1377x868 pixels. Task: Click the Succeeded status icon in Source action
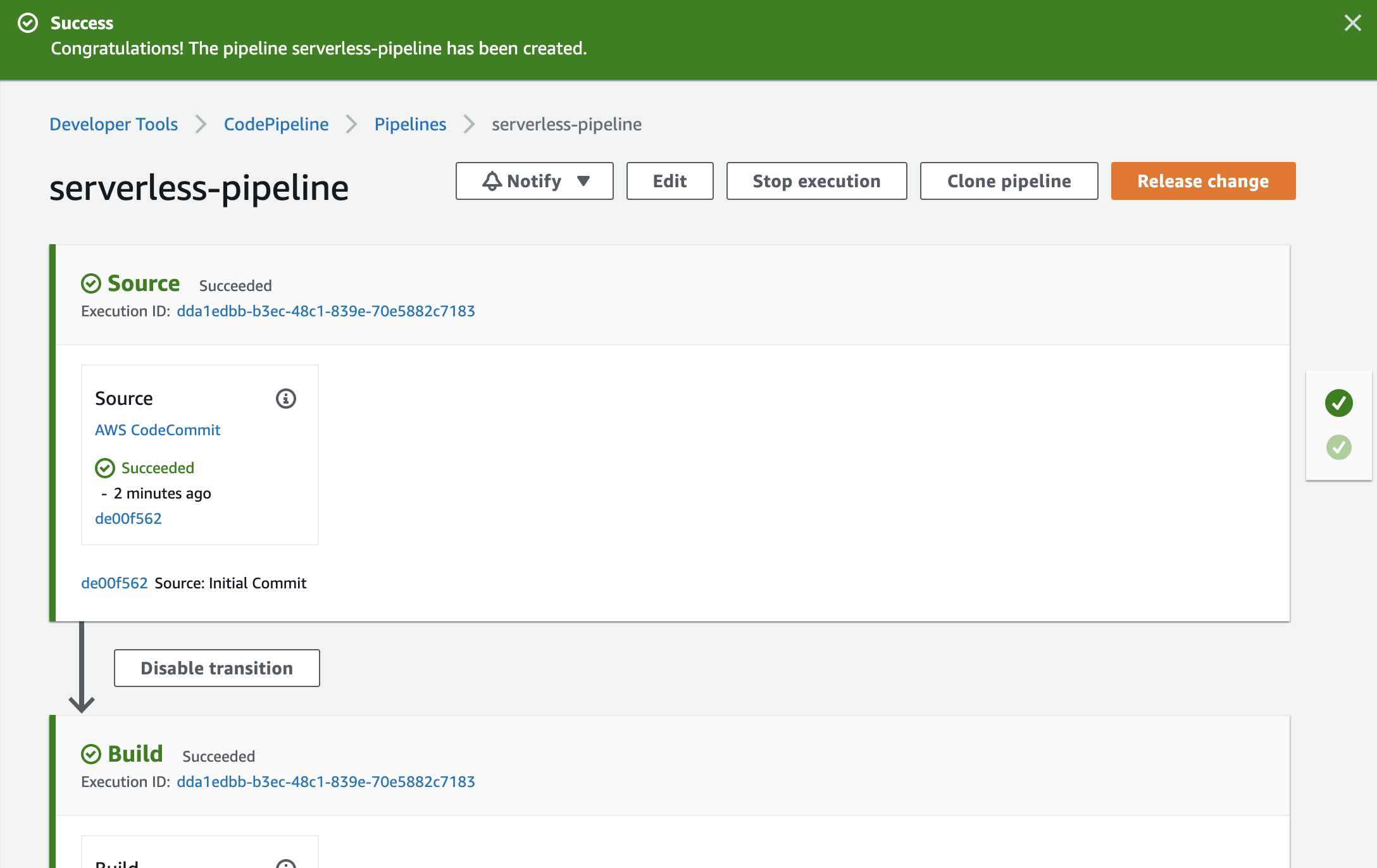105,468
